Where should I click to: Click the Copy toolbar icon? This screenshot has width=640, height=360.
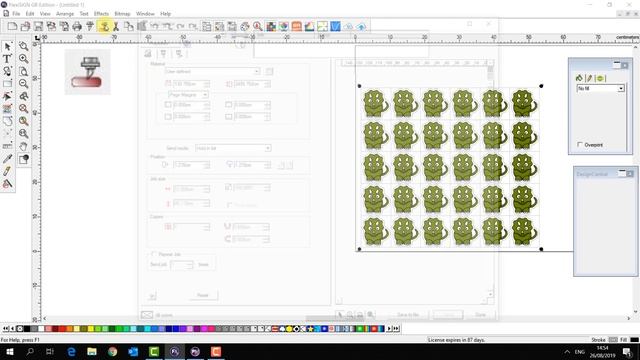(129, 27)
